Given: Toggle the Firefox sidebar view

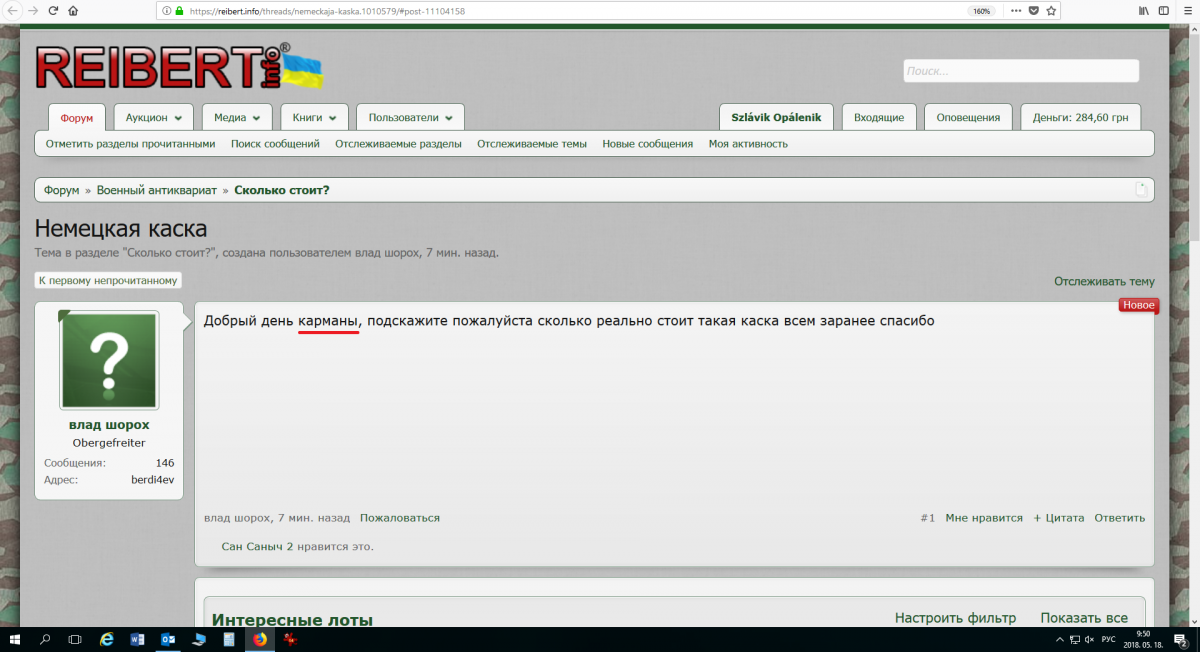Looking at the screenshot, I should [1162, 11].
